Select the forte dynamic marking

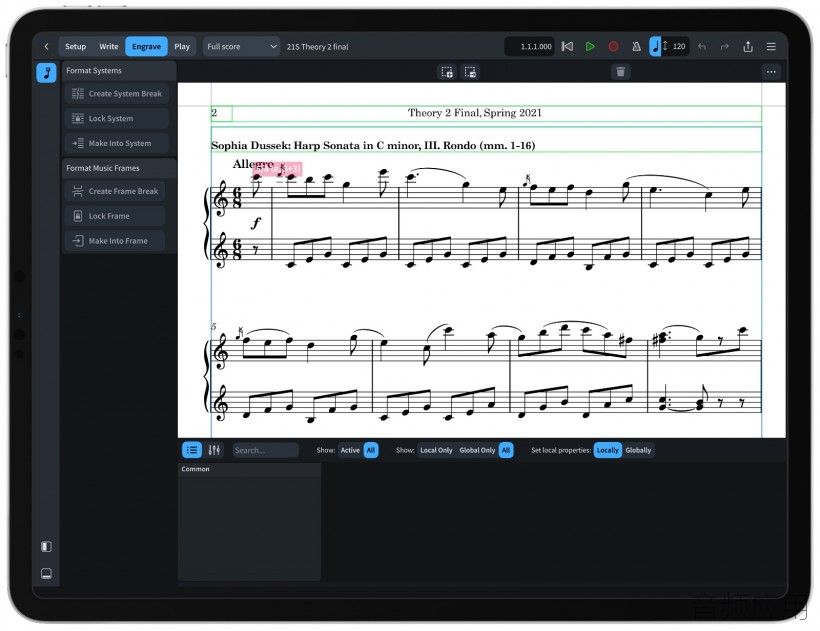click(x=255, y=223)
